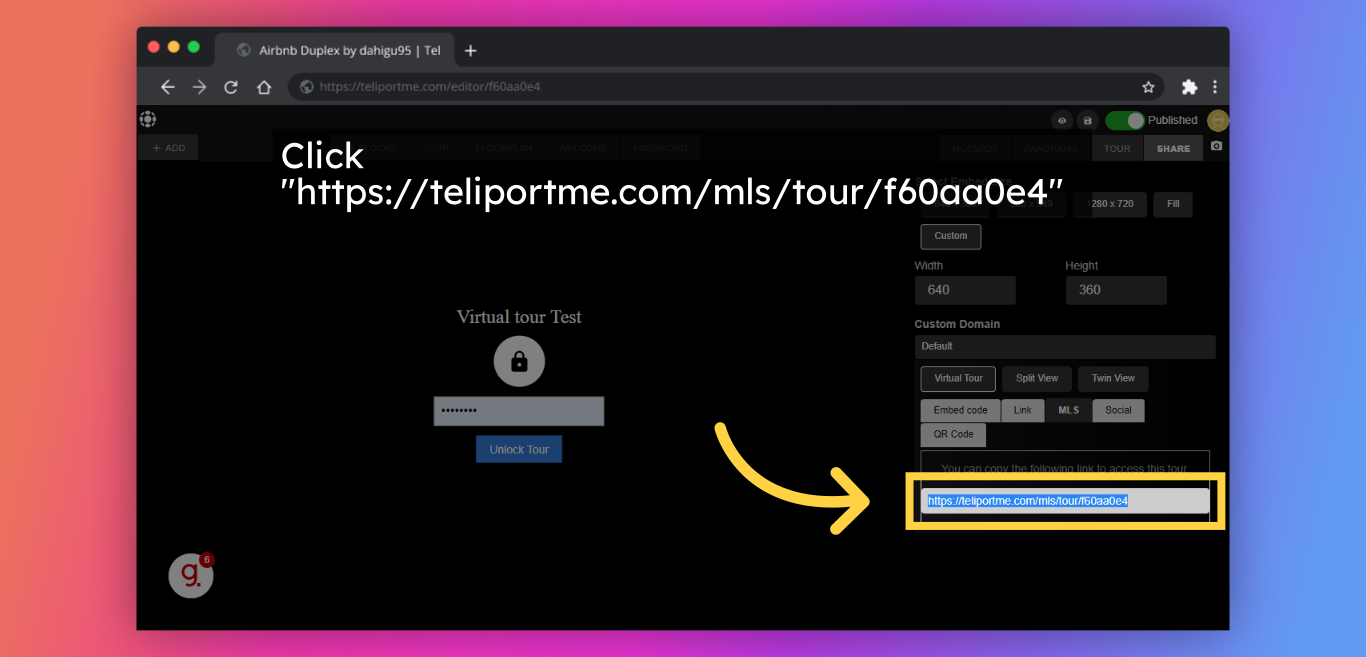Image resolution: width=1366 pixels, height=657 pixels.
Task: Open the Social share tab
Action: click(1118, 410)
